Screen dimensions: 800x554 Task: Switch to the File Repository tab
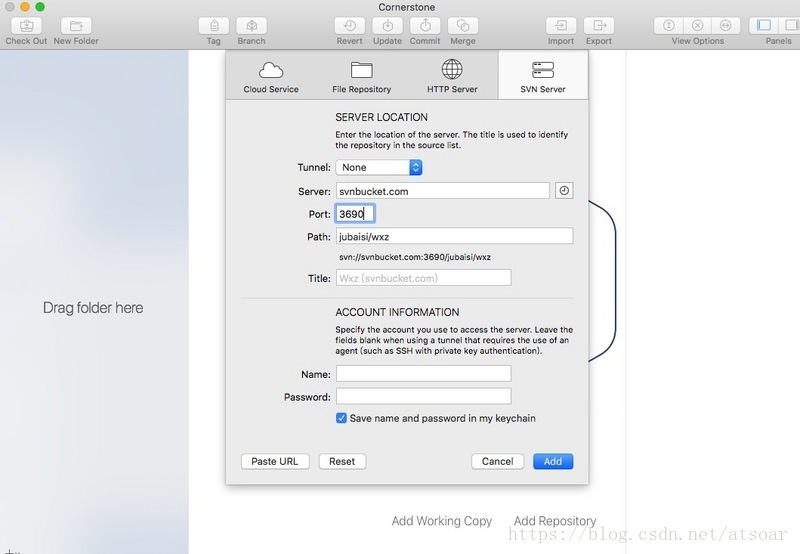coord(362,76)
